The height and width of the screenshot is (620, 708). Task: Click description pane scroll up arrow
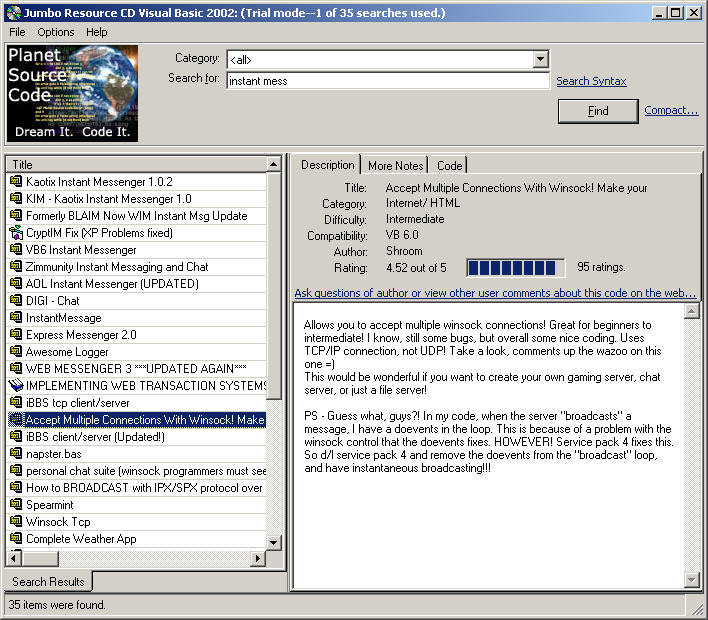(x=691, y=311)
